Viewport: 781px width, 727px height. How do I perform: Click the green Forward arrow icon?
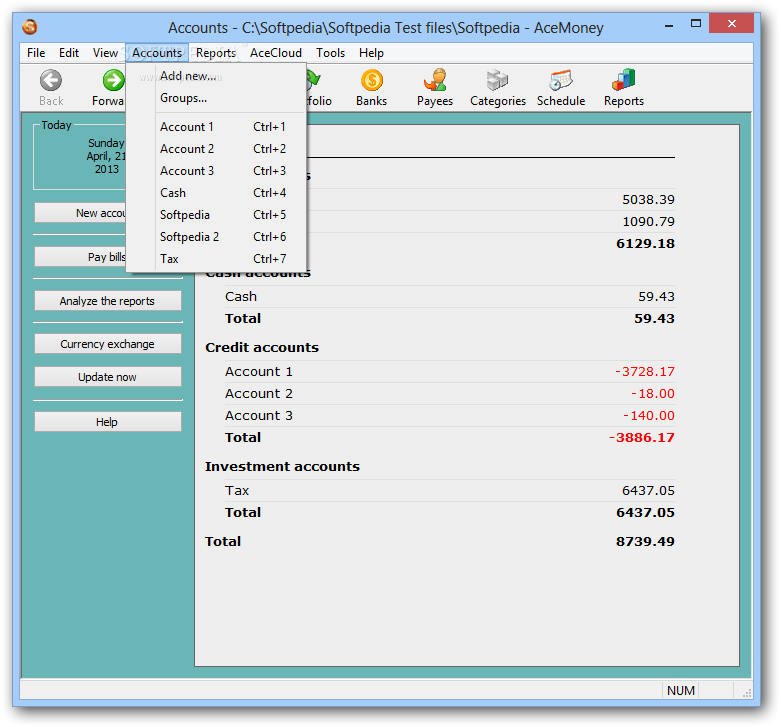coord(114,80)
